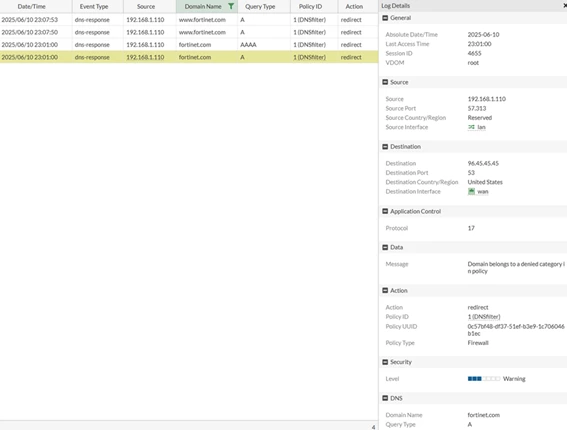The width and height of the screenshot is (567, 430).
Task: Collapse the Action section
Action: click(x=385, y=290)
